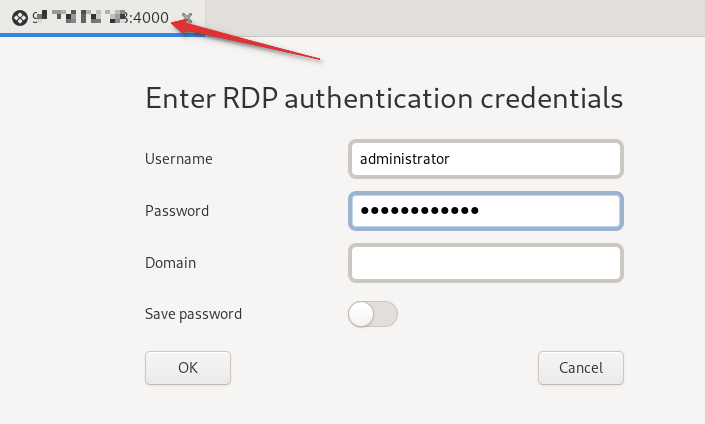Viewport: 705px width, 424px height.
Task: Click the Password label text
Action: (177, 211)
